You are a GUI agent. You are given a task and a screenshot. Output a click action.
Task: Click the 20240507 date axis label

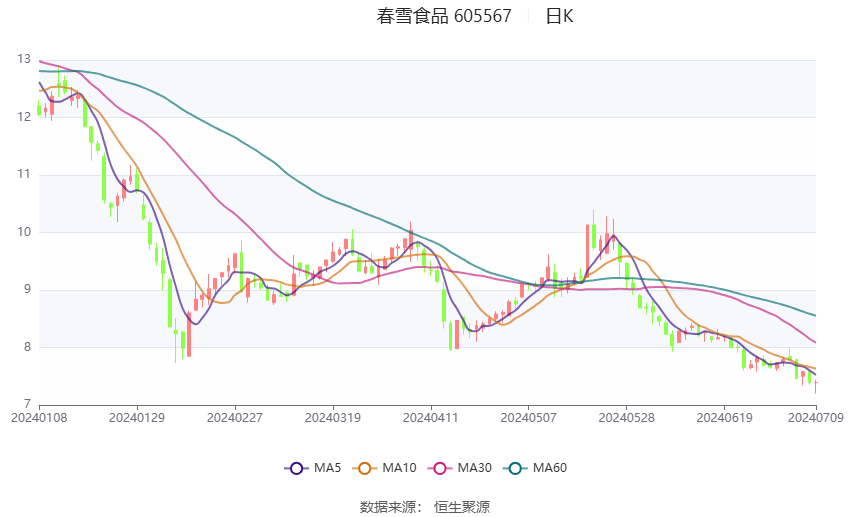tap(529, 418)
